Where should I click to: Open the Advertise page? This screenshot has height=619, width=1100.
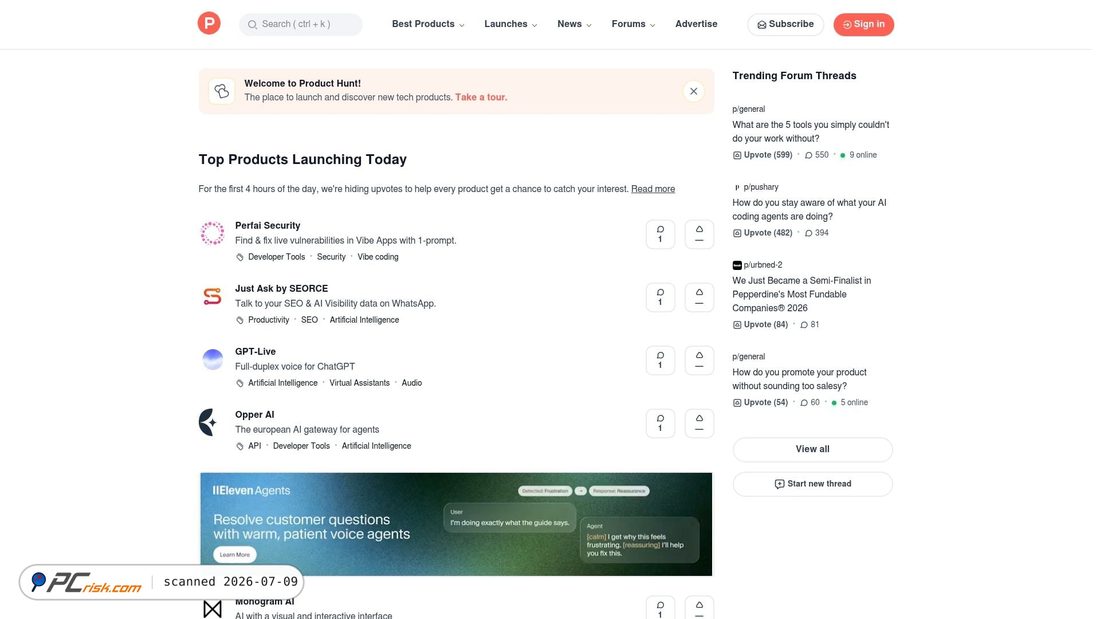[696, 24]
